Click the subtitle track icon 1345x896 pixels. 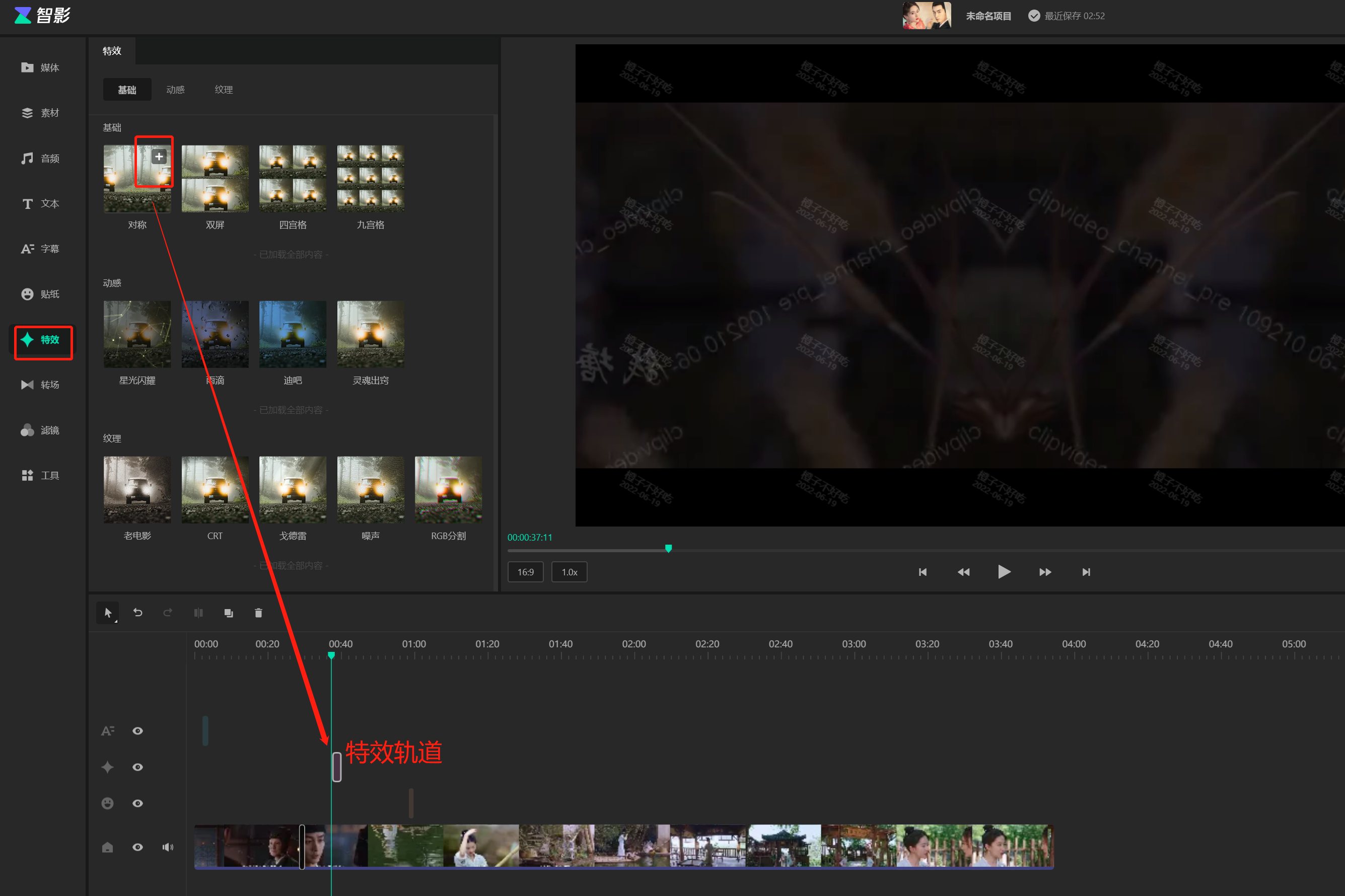(x=107, y=731)
